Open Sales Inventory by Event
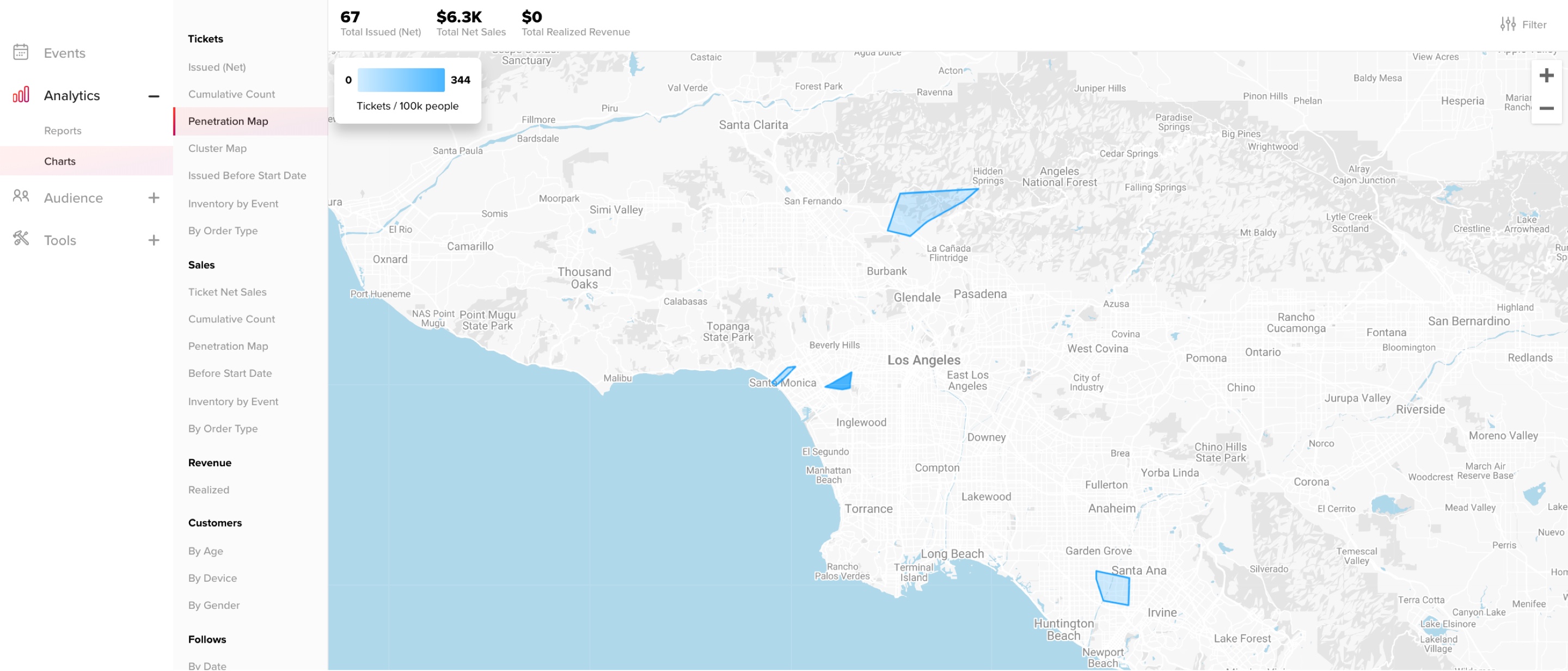 tap(233, 401)
